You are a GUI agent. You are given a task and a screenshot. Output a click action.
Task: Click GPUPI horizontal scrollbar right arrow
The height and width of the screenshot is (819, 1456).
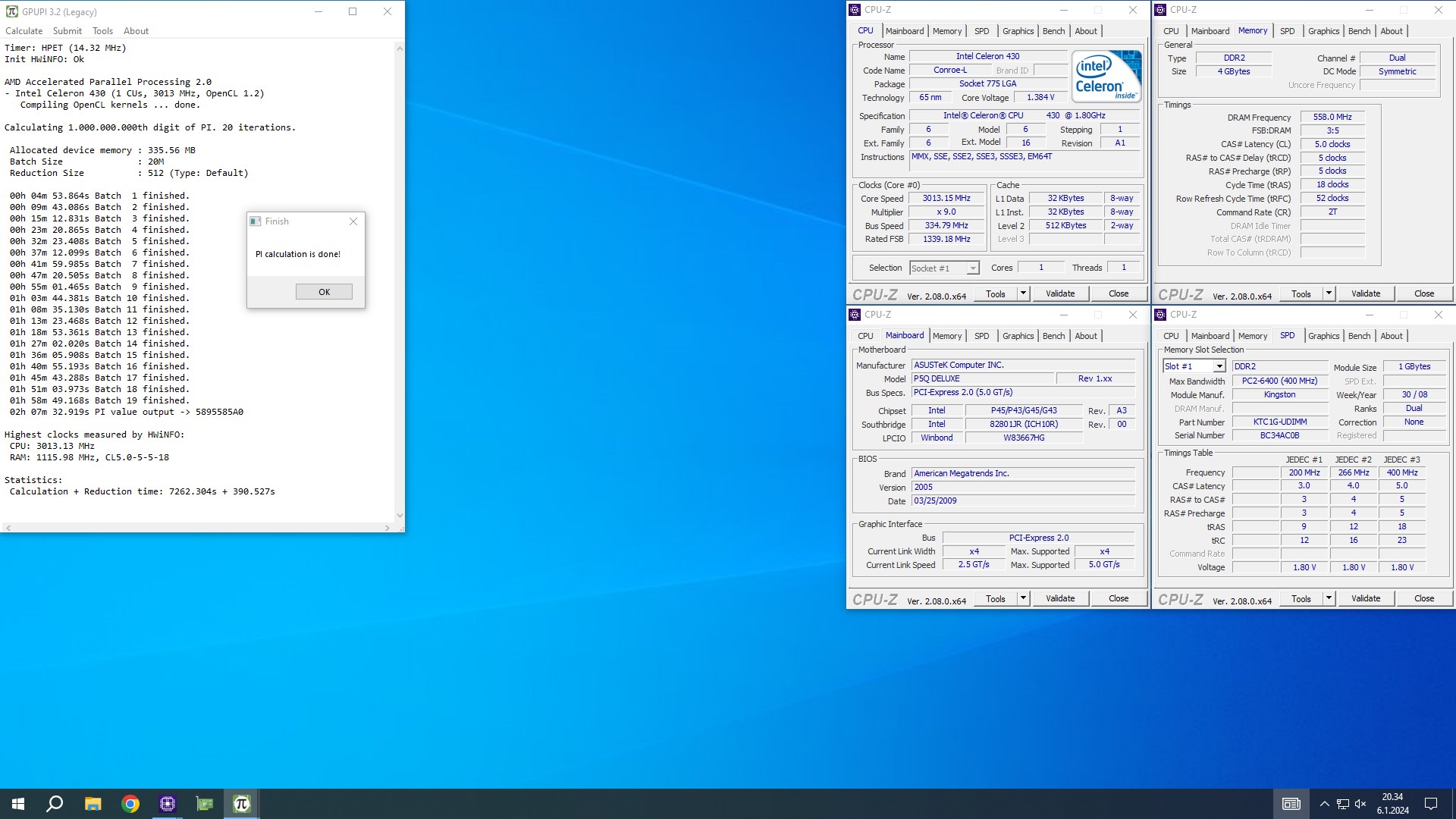click(388, 528)
